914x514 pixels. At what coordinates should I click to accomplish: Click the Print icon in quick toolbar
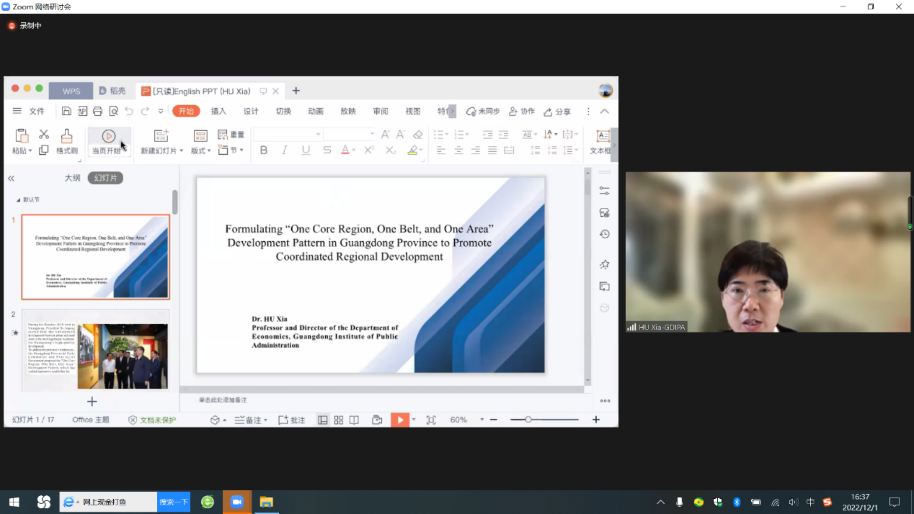(x=97, y=111)
